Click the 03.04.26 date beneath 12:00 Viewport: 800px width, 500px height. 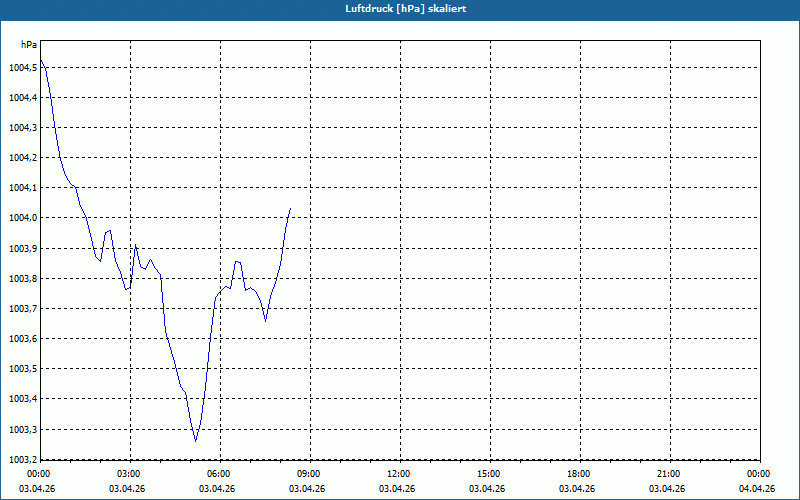396,489
